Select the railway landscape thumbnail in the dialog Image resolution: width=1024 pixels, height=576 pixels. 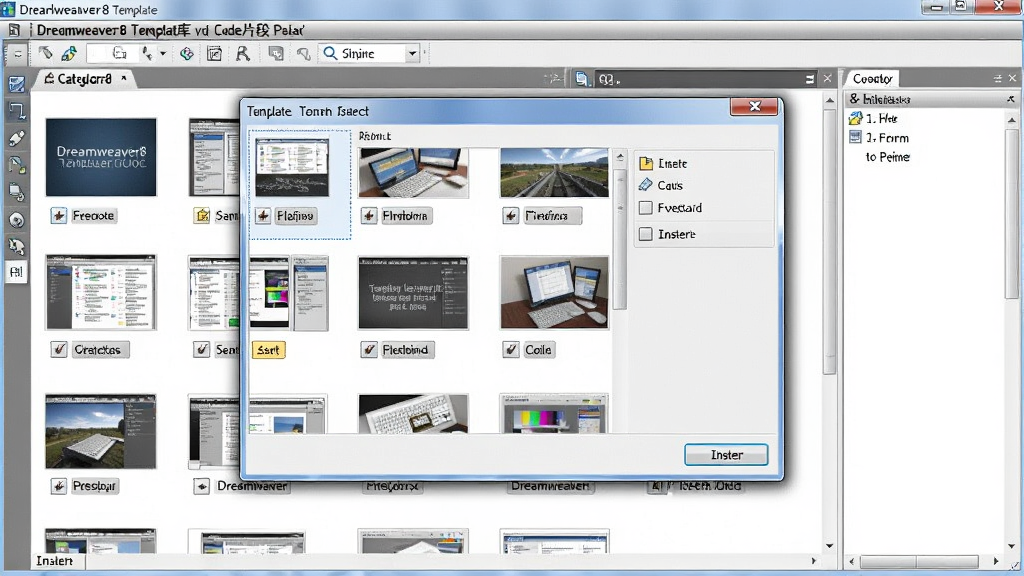554,172
